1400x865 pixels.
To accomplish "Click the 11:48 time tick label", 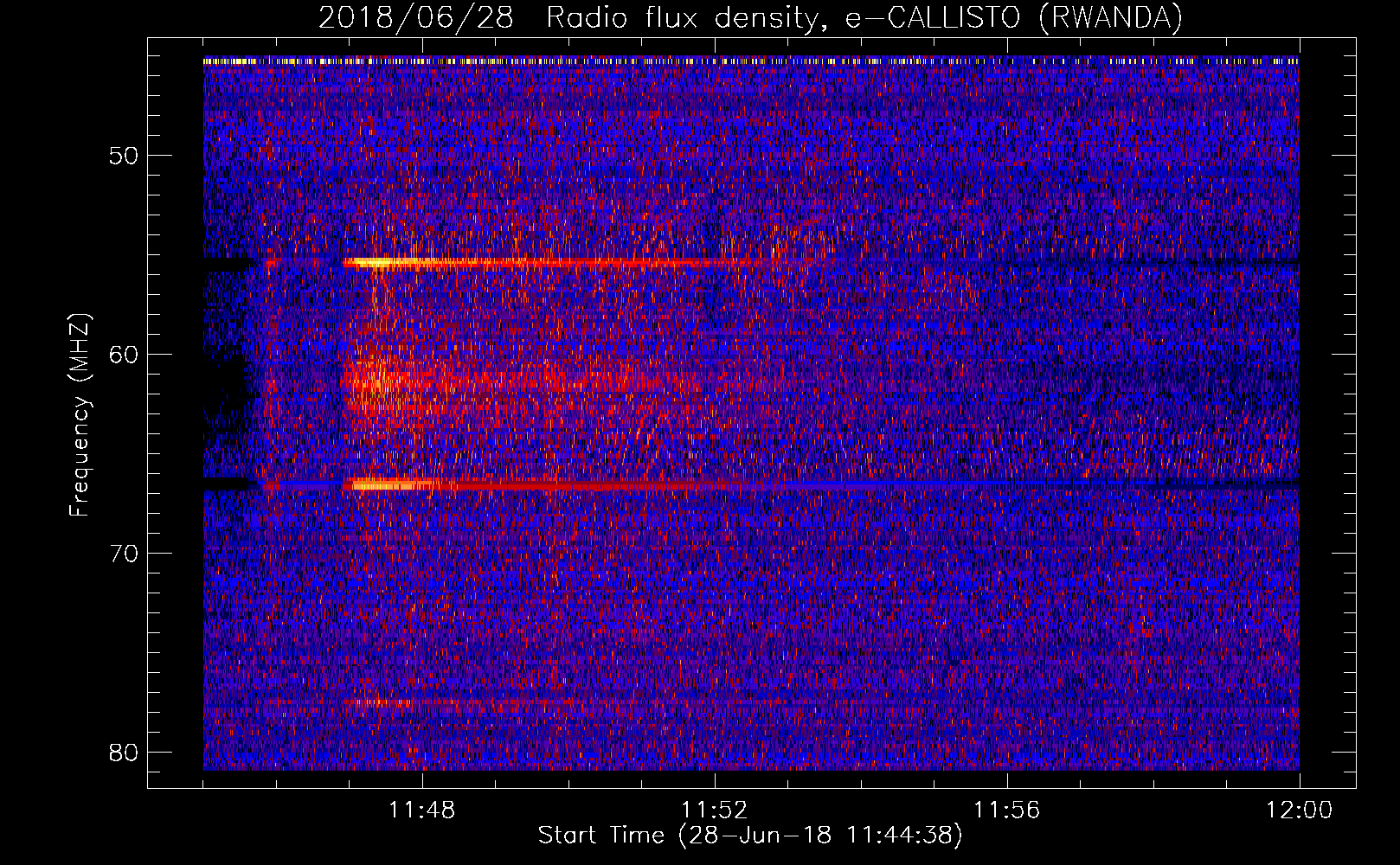I will pyautogui.click(x=422, y=811).
